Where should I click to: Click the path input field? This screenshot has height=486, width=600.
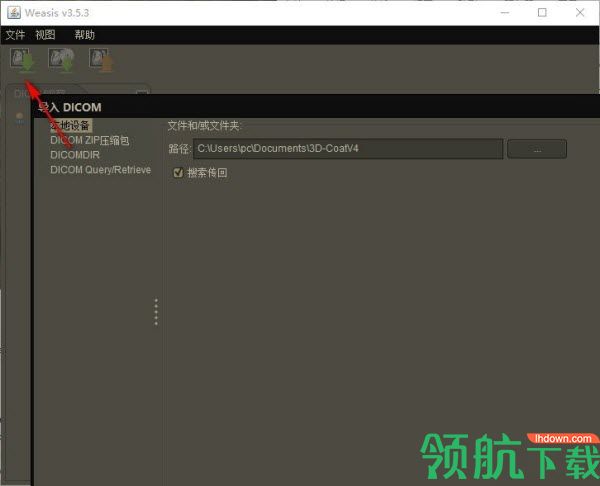[348, 148]
